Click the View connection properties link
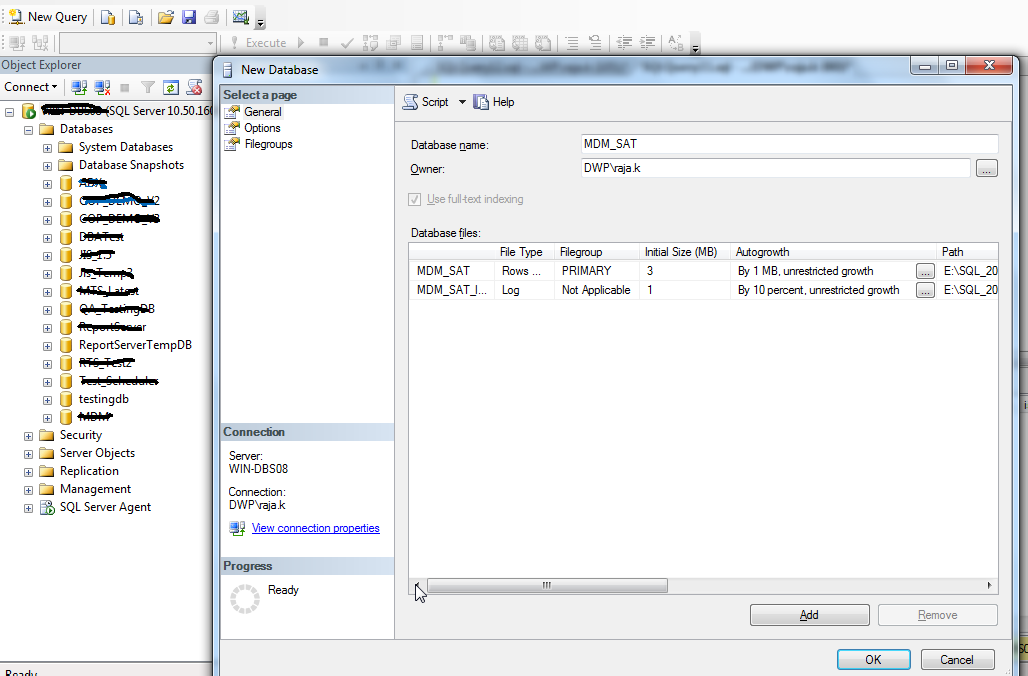Image resolution: width=1028 pixels, height=676 pixels. pyautogui.click(x=316, y=527)
